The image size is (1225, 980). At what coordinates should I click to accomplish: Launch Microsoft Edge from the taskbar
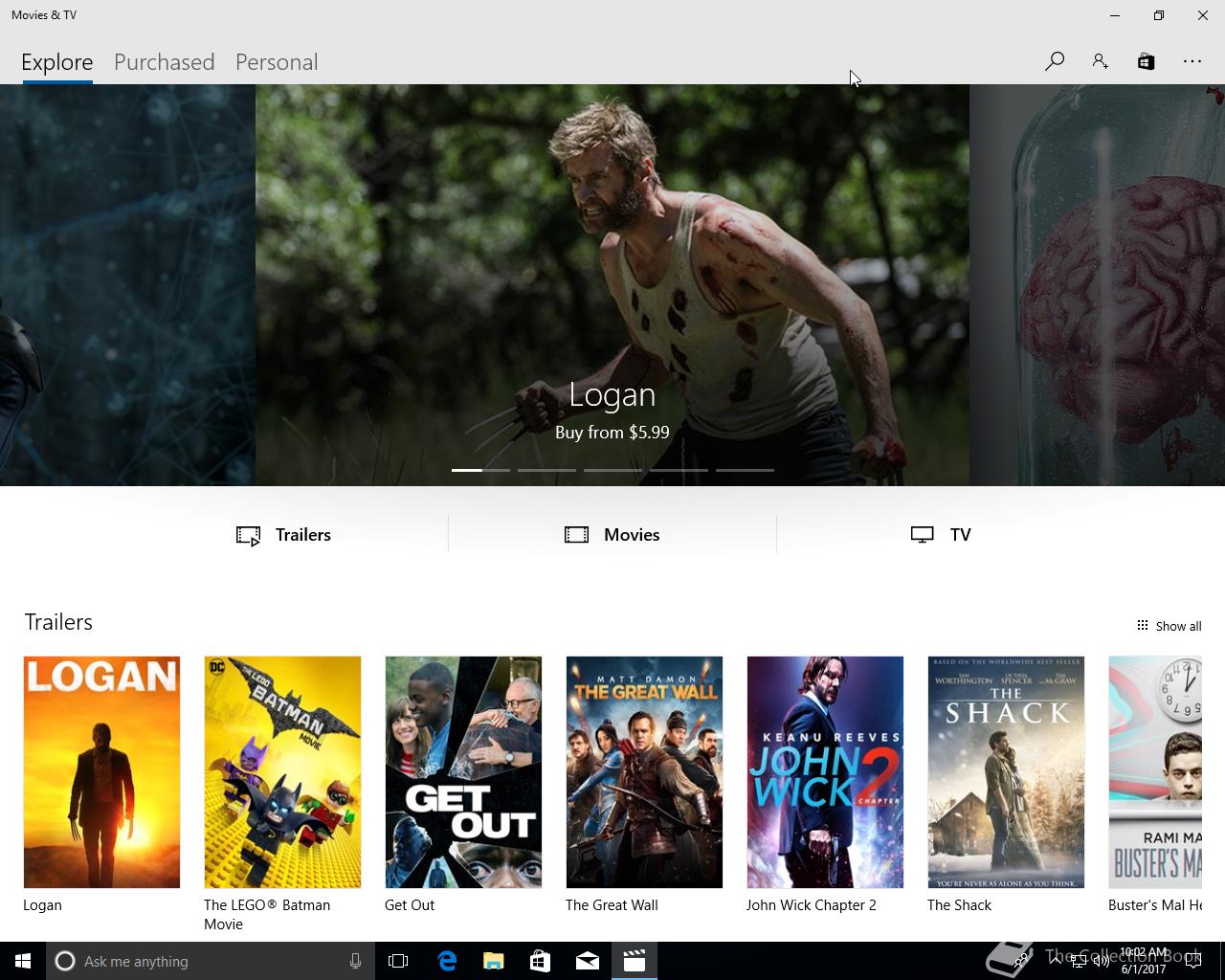447,961
